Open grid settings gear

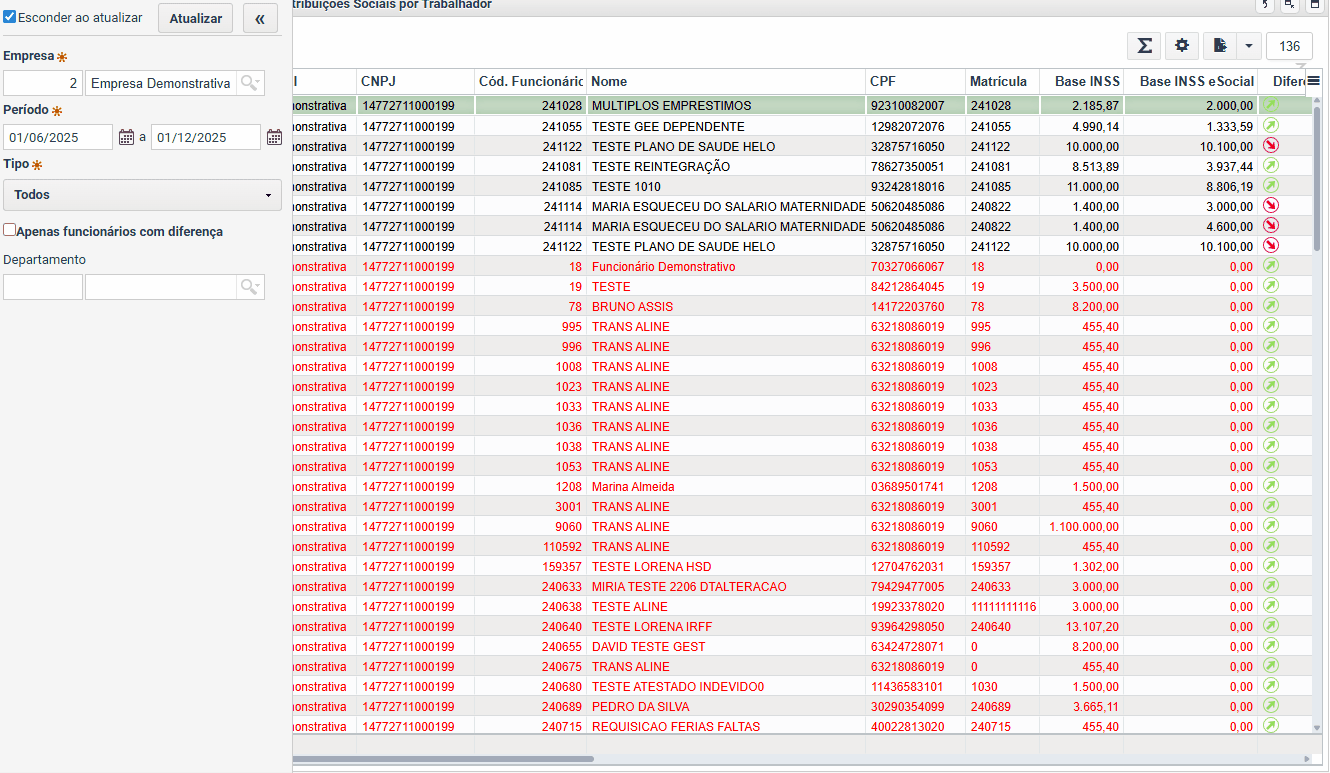[x=1181, y=46]
